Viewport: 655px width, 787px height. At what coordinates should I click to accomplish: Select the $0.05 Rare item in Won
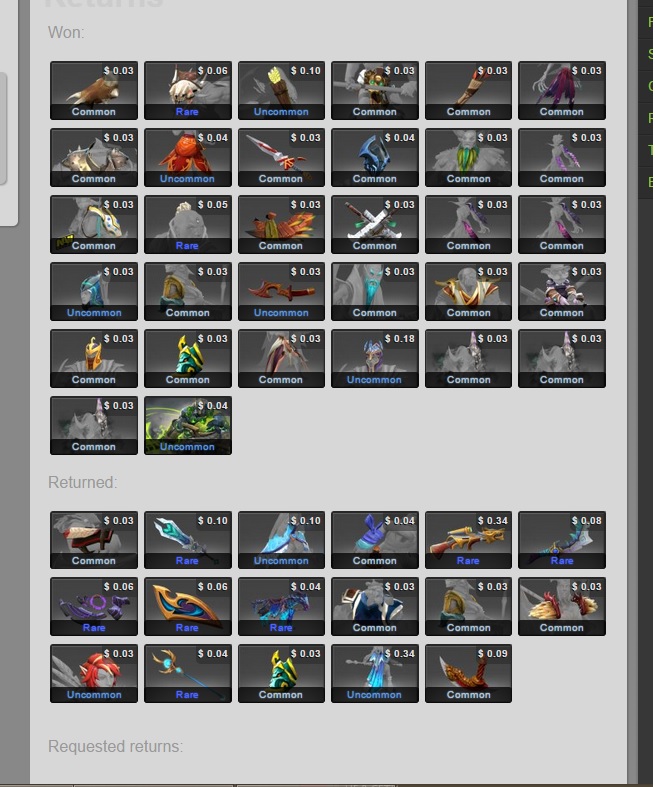click(188, 224)
